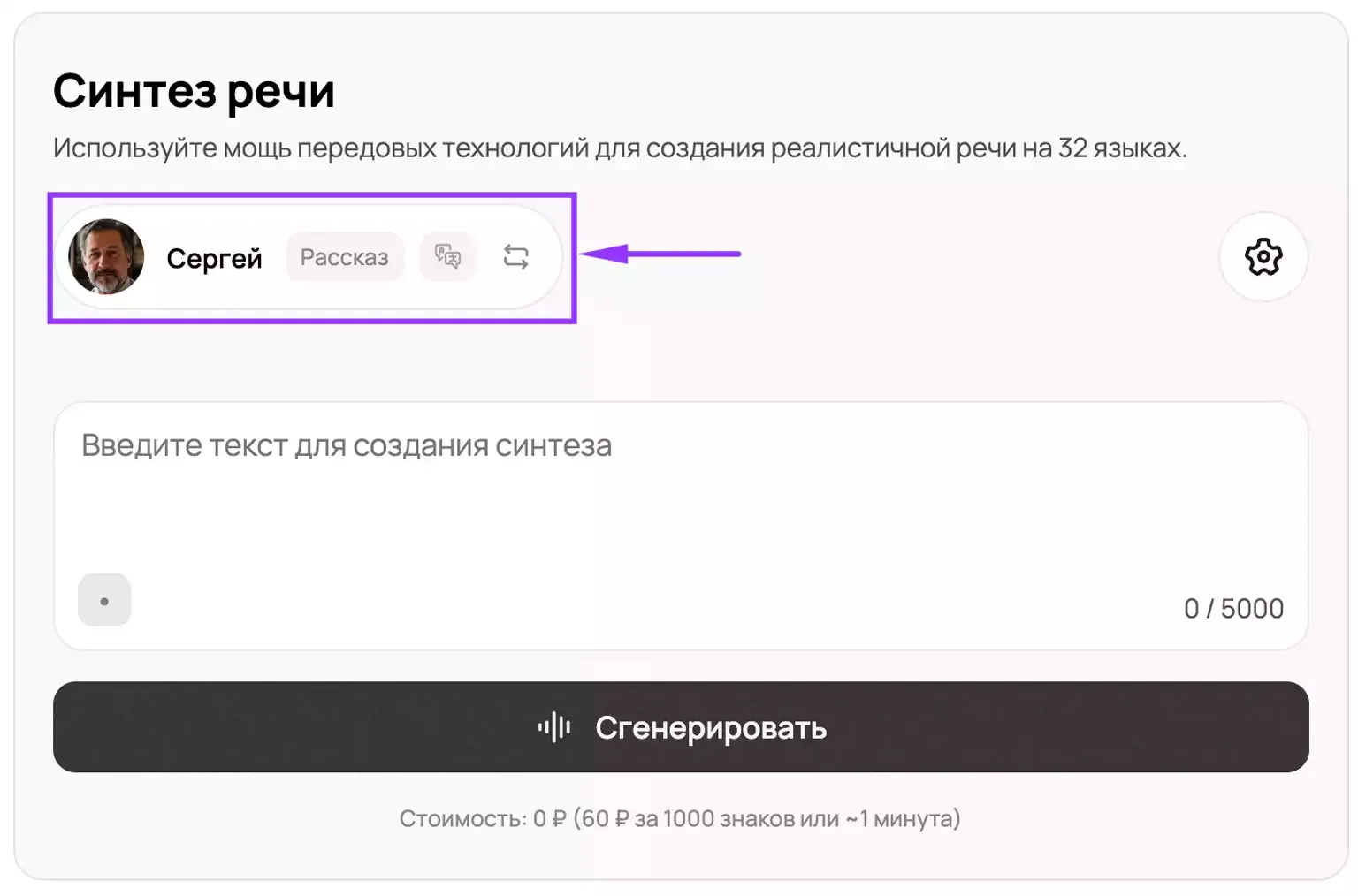Click the Сгенерировать button

(x=681, y=727)
